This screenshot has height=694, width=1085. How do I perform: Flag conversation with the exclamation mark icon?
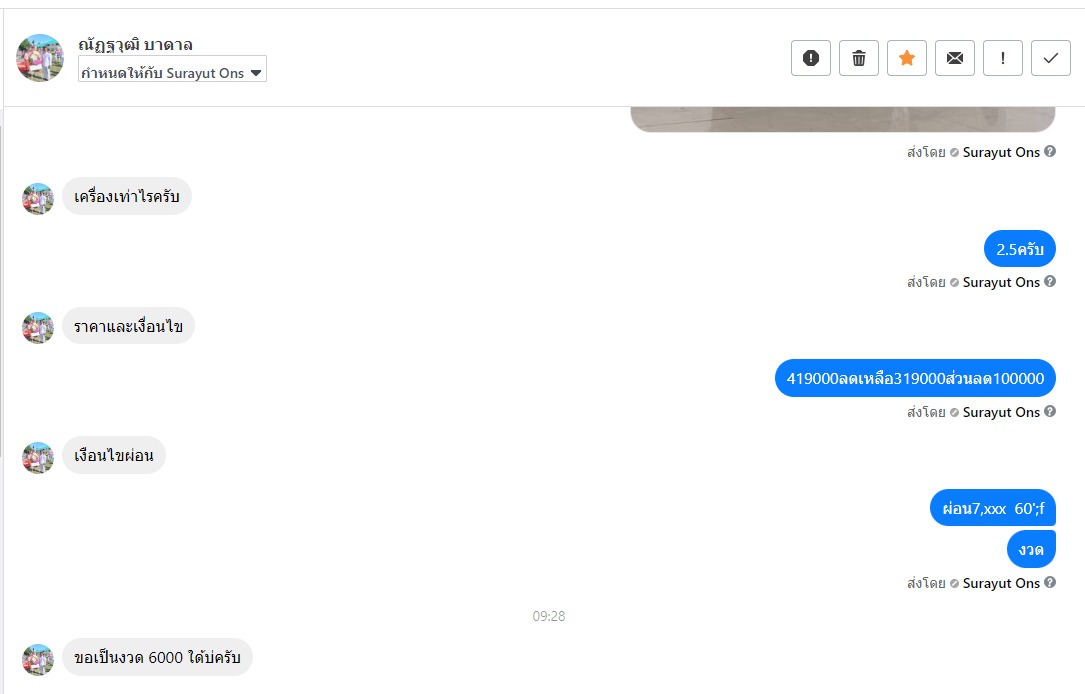click(1003, 58)
